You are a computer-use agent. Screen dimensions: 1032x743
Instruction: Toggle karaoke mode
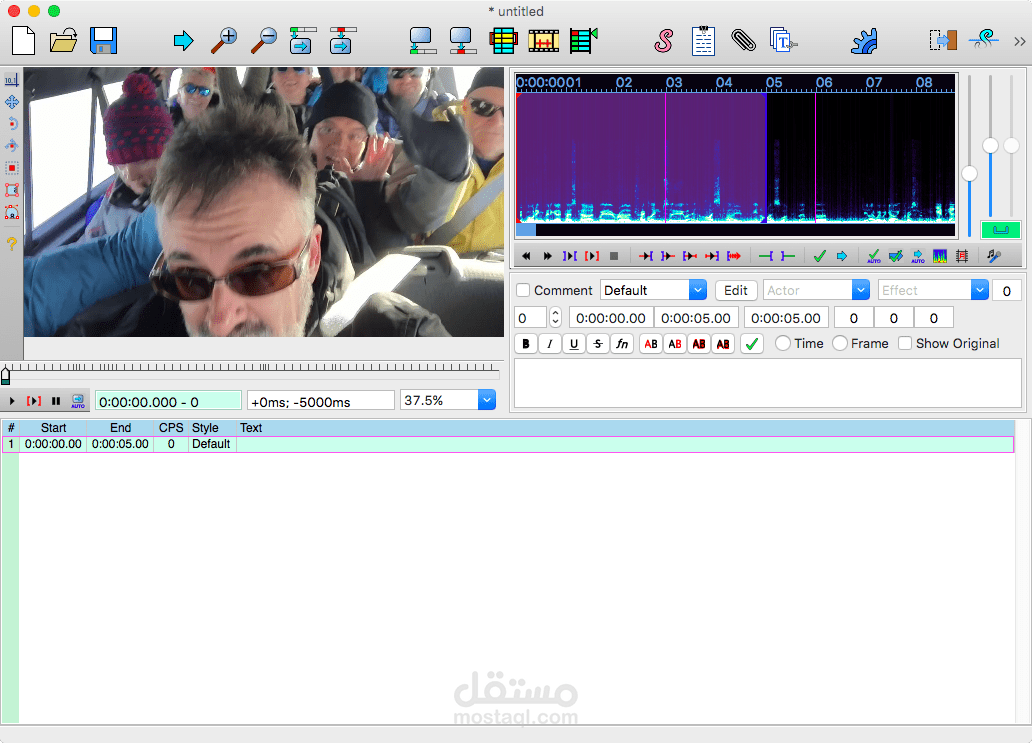coord(994,256)
